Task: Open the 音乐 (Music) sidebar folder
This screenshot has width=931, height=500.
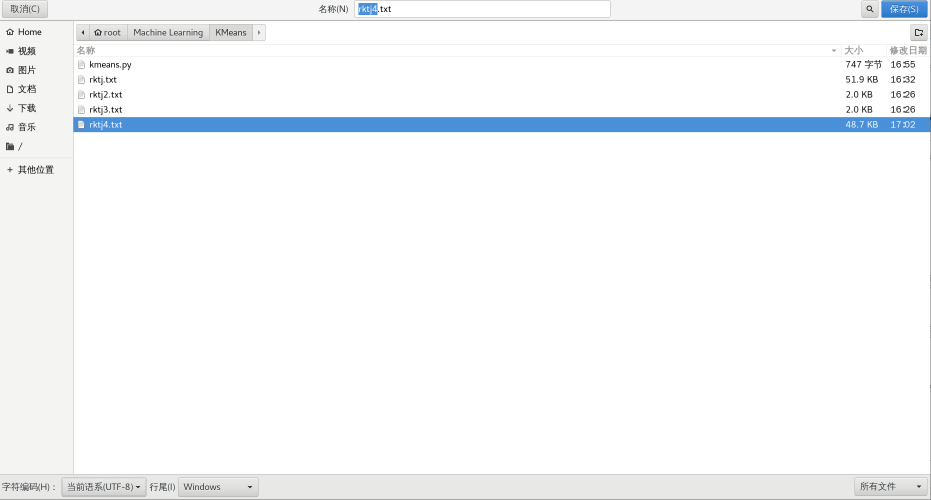Action: tap(26, 127)
